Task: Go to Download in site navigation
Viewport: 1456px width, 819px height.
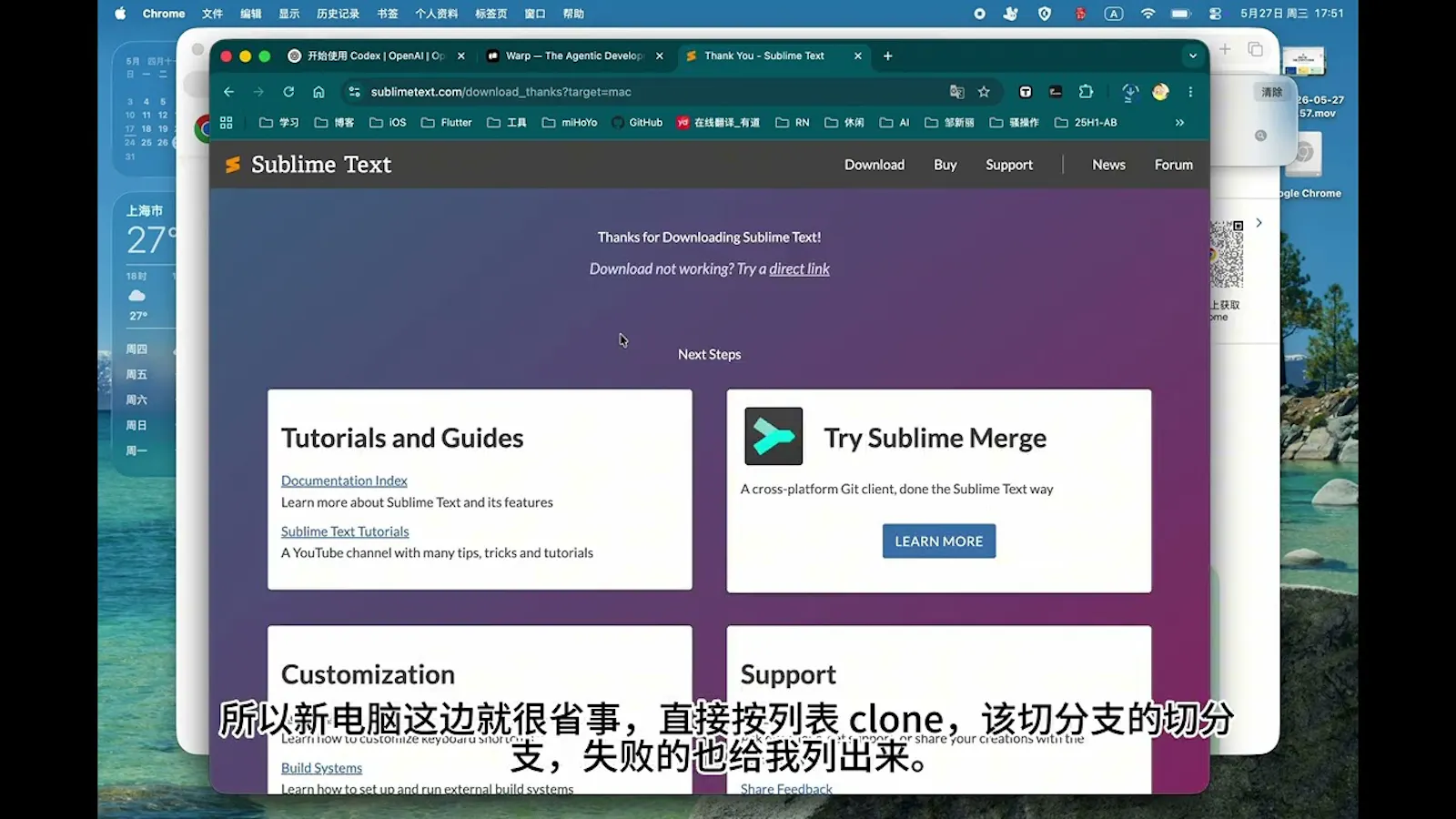Action: (875, 165)
